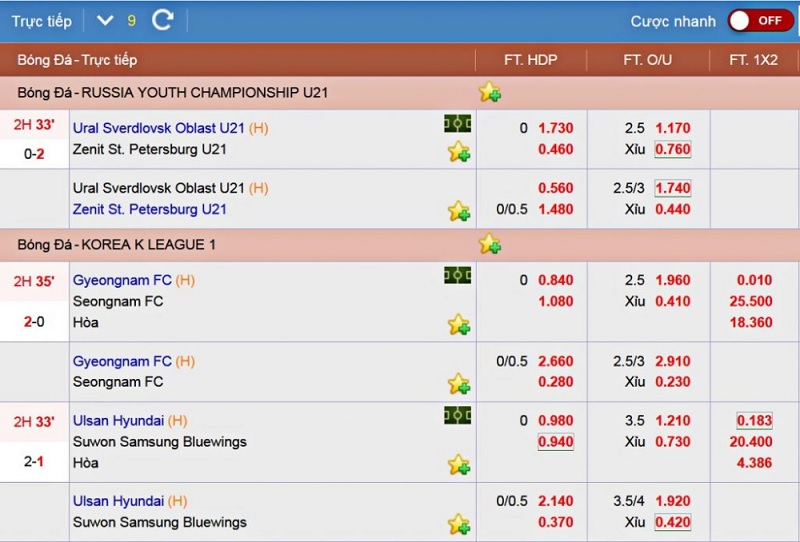This screenshot has height=542, width=800.
Task: Choose draw odds 4.386 for Ulsan match
Action: [x=754, y=463]
